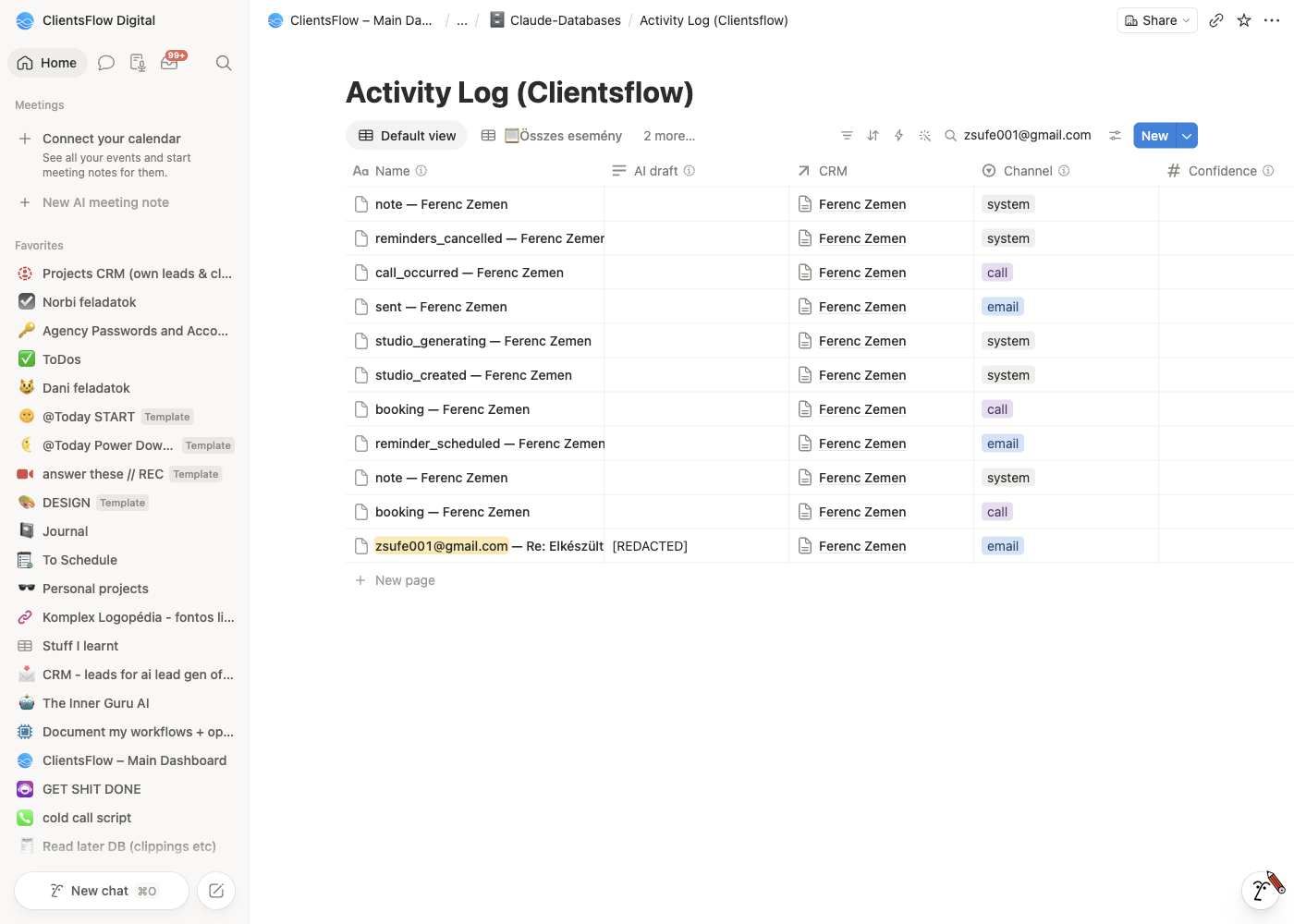
Task: Go to Home in the sidebar
Action: coord(47,63)
